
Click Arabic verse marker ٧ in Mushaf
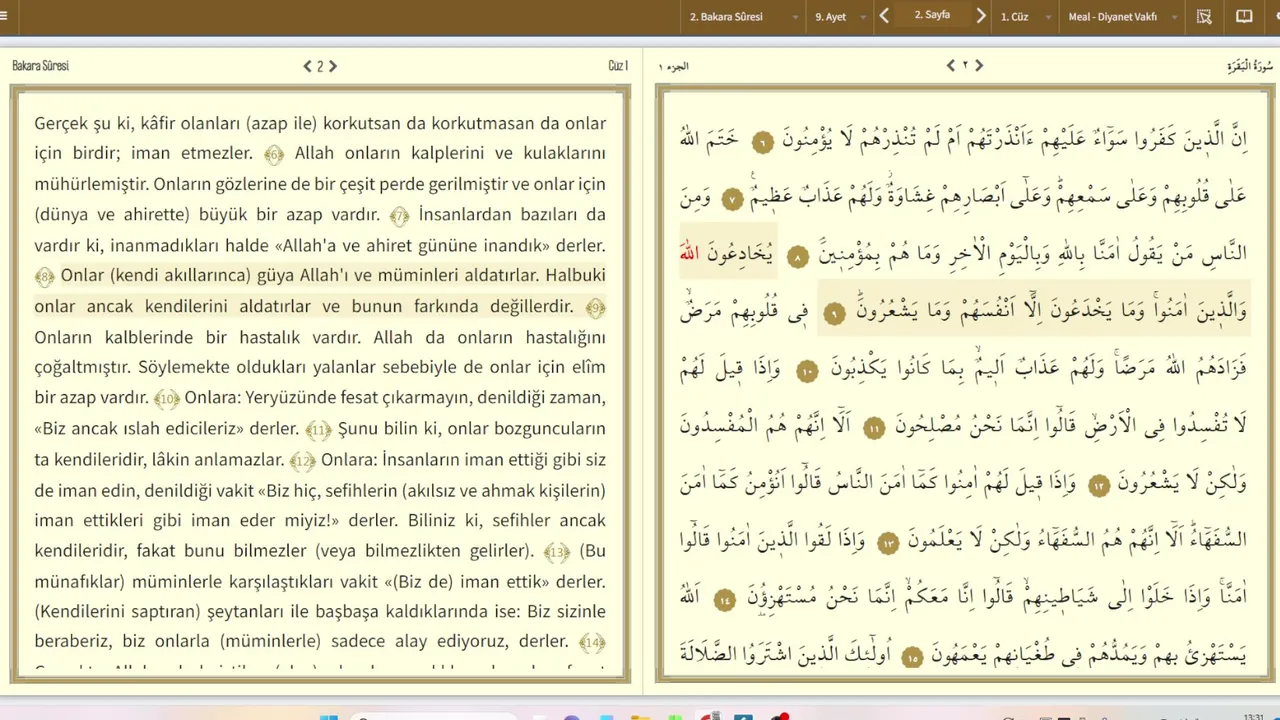click(x=731, y=200)
